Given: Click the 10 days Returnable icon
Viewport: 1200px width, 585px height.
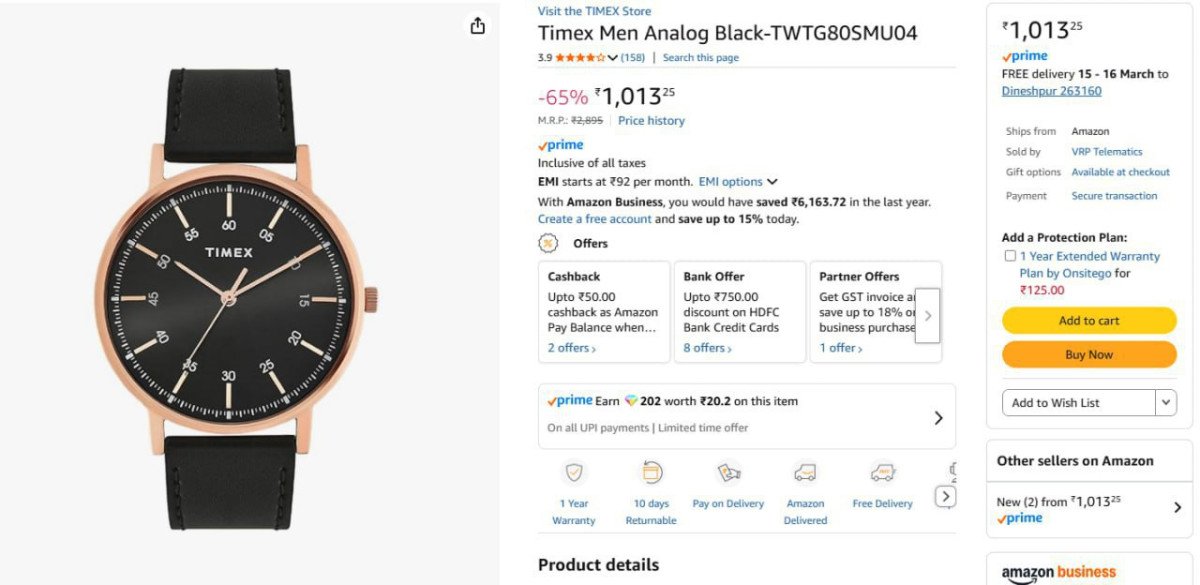Looking at the screenshot, I should pos(651,473).
